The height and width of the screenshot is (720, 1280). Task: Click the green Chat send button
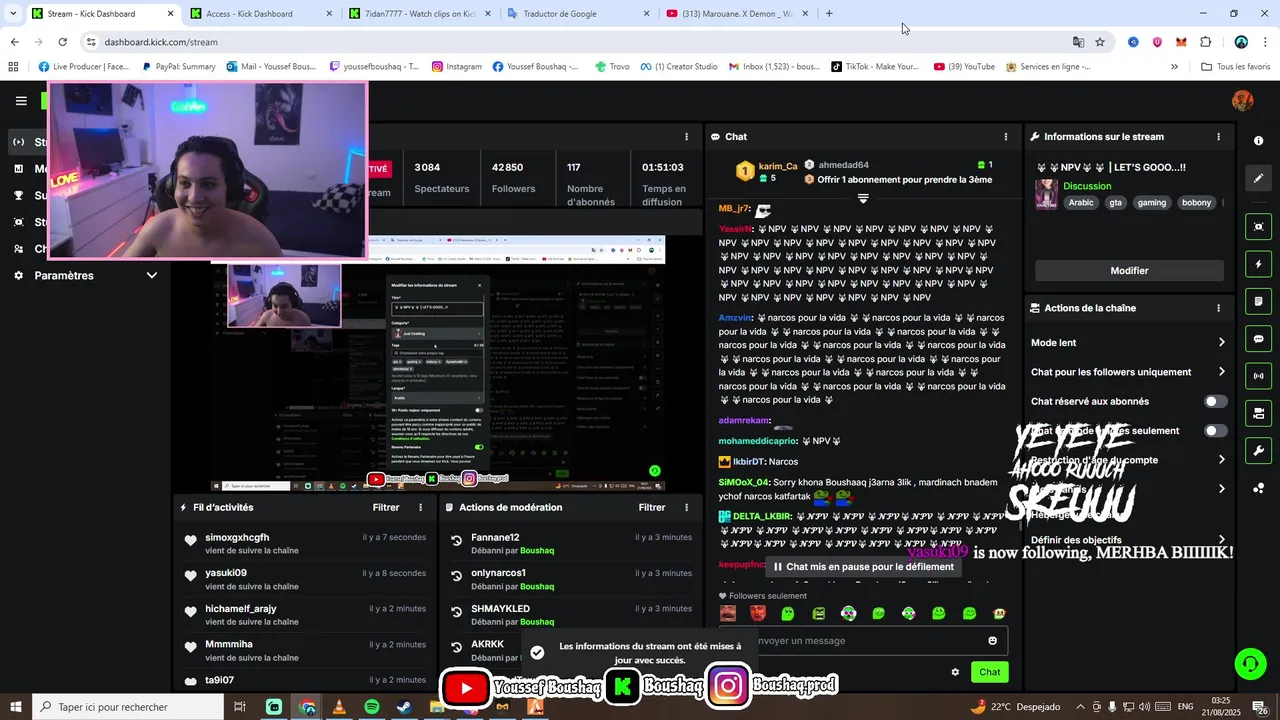click(x=989, y=672)
